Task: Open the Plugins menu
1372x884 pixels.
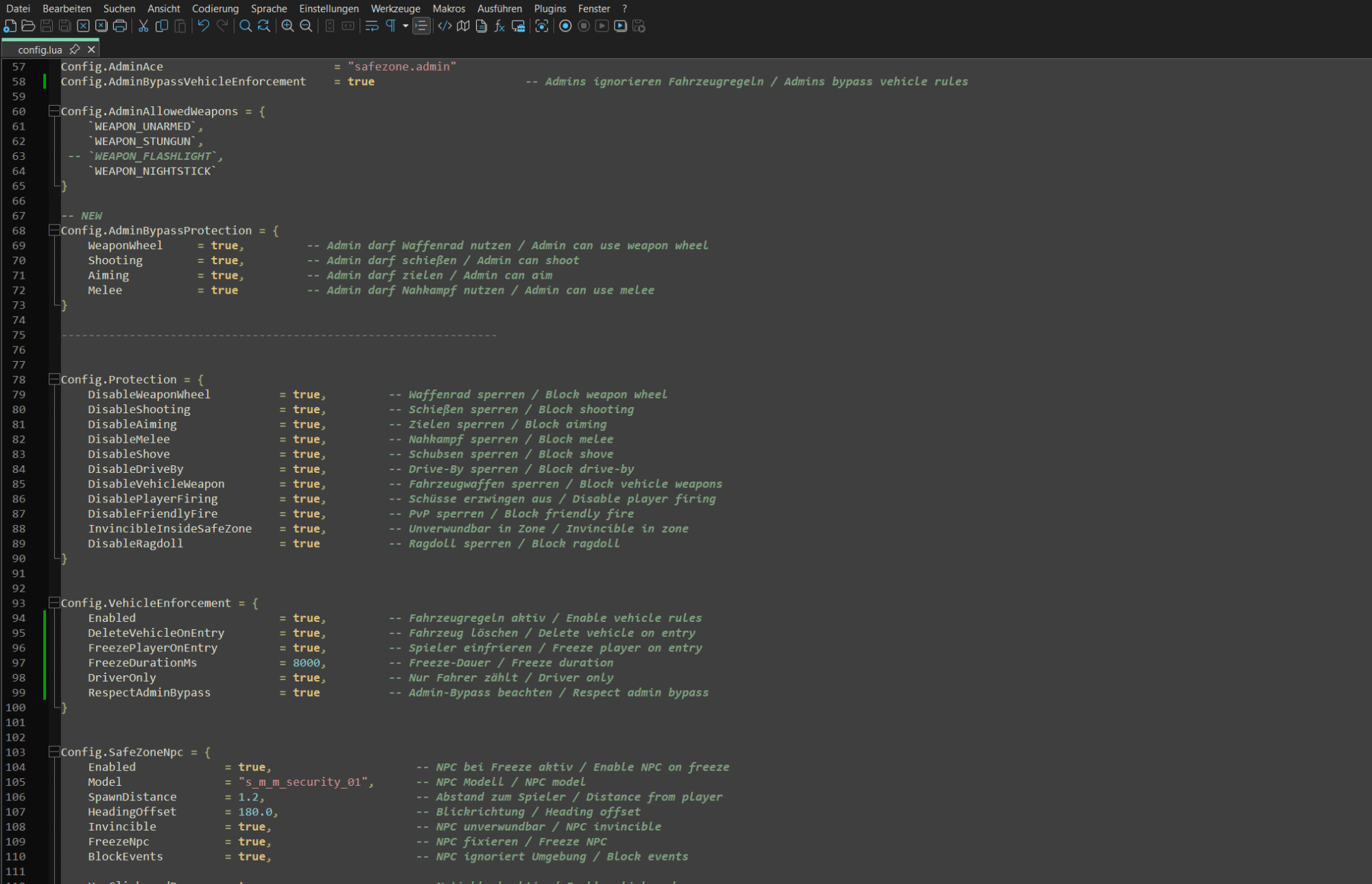Action: [x=549, y=8]
